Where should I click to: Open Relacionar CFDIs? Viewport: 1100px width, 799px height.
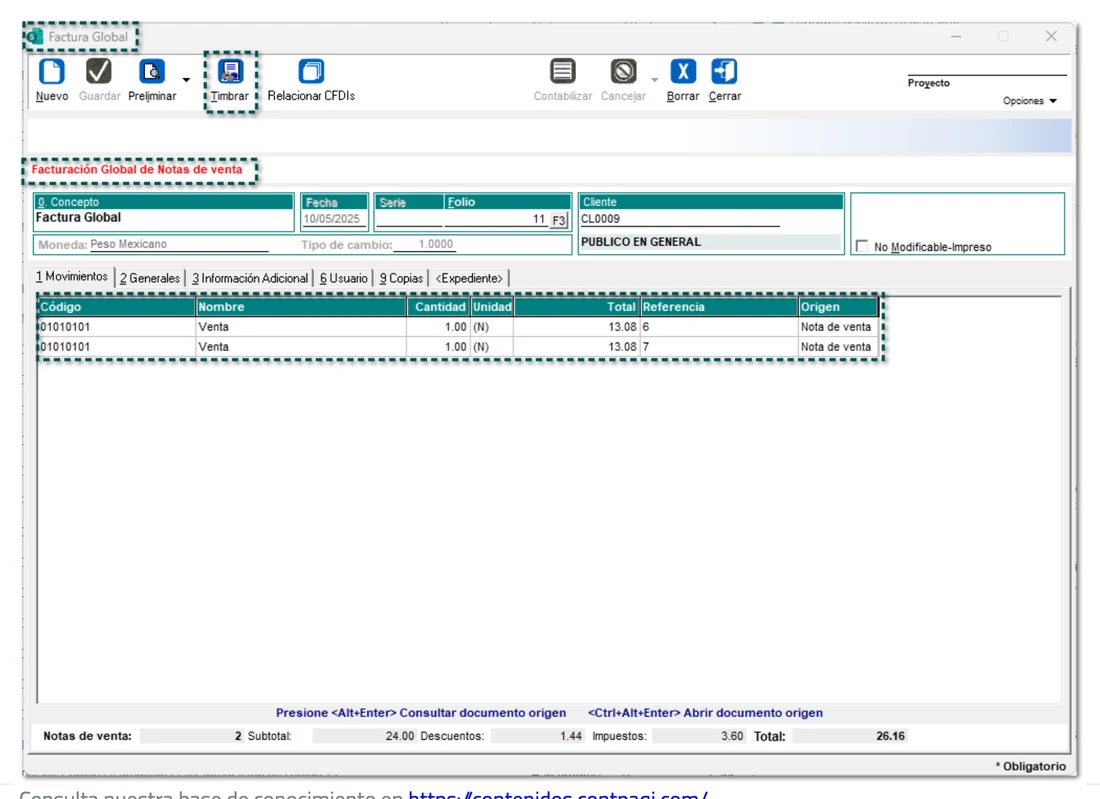click(311, 81)
